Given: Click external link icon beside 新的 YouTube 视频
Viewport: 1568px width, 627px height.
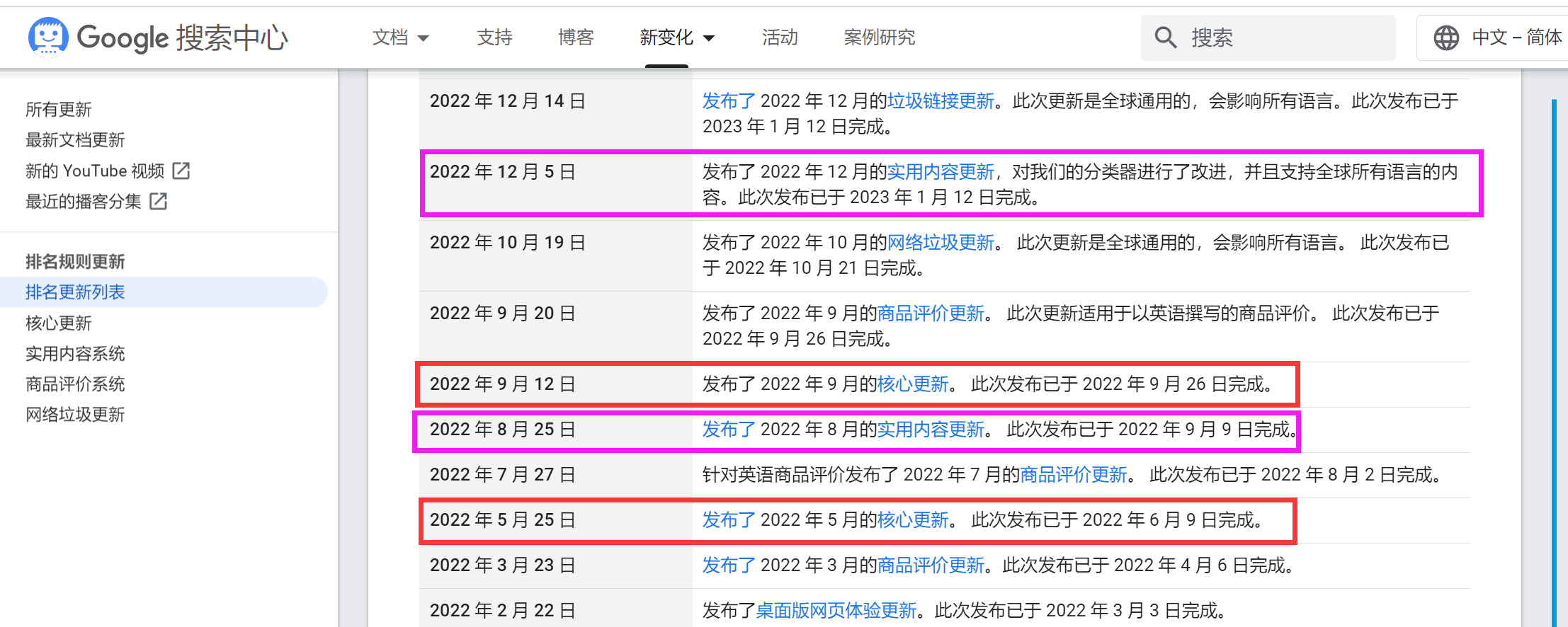Looking at the screenshot, I should (181, 171).
